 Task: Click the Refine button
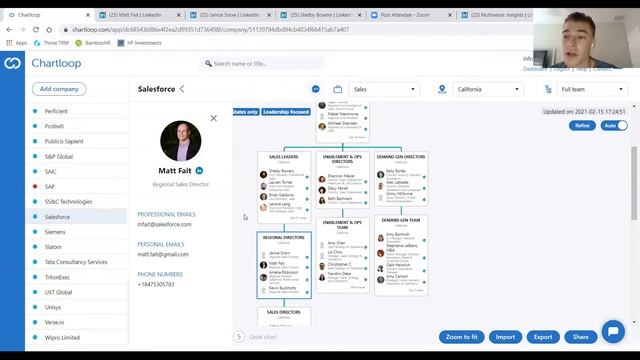tap(582, 125)
